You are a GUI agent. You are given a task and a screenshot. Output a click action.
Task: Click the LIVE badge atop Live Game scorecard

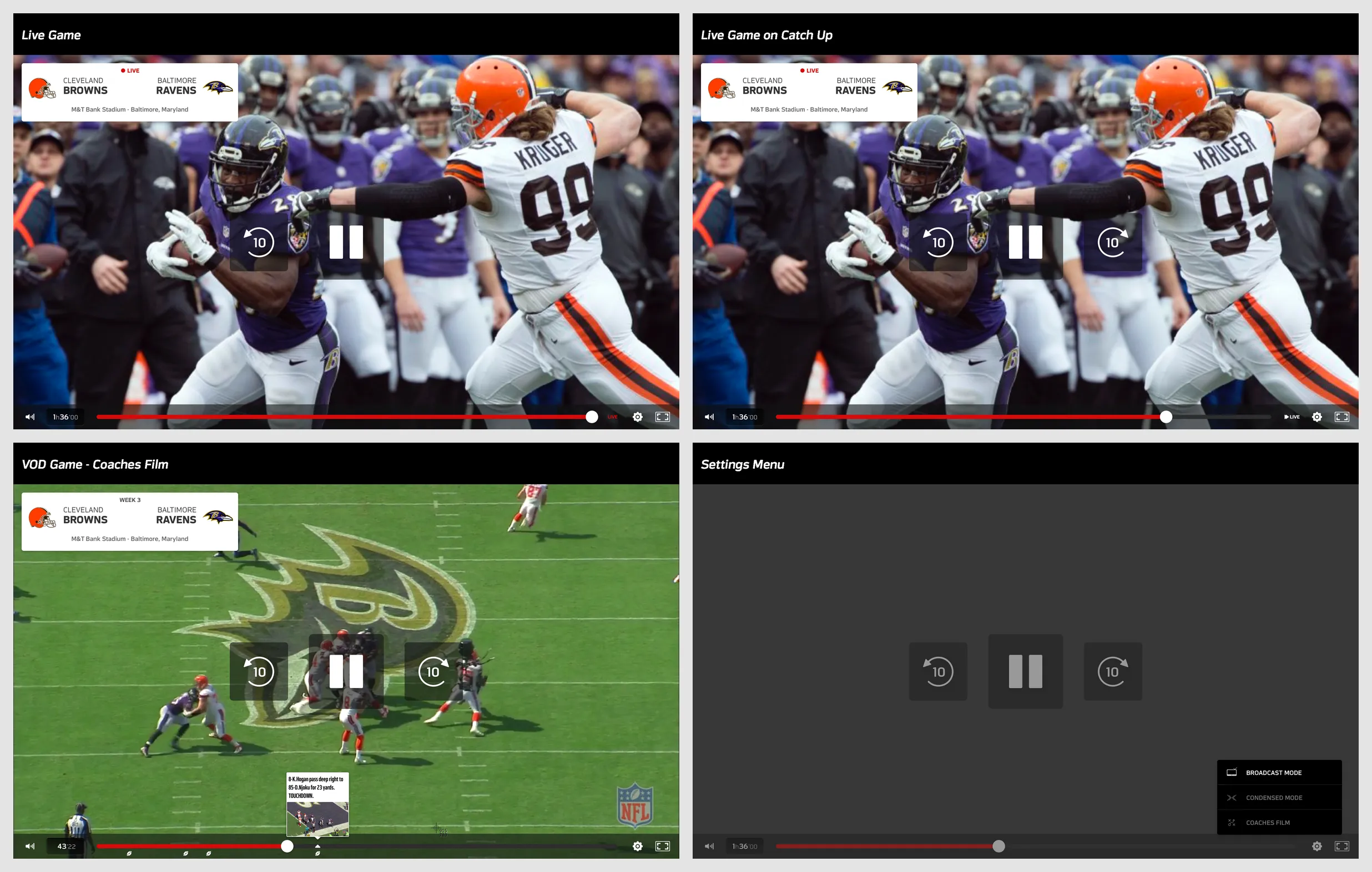pos(130,70)
